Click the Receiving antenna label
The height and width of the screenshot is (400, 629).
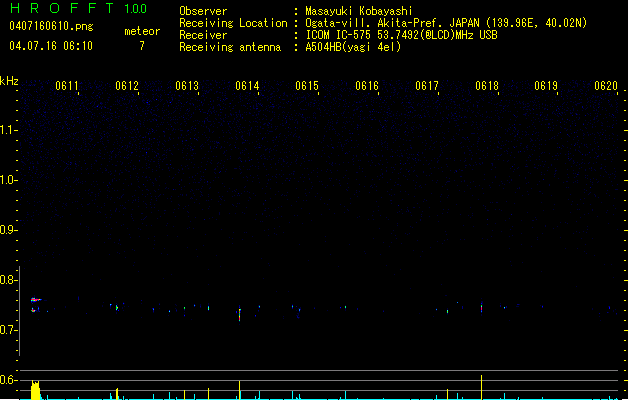230,47
